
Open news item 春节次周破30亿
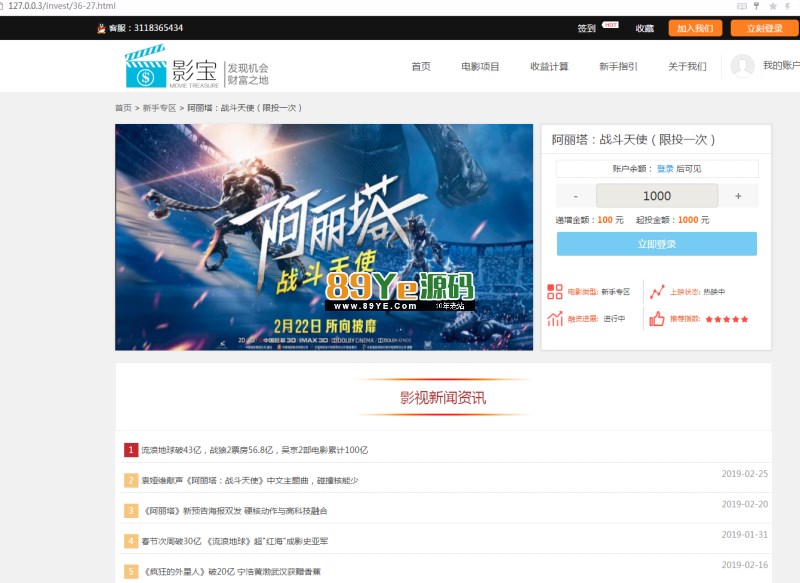[x=235, y=541]
